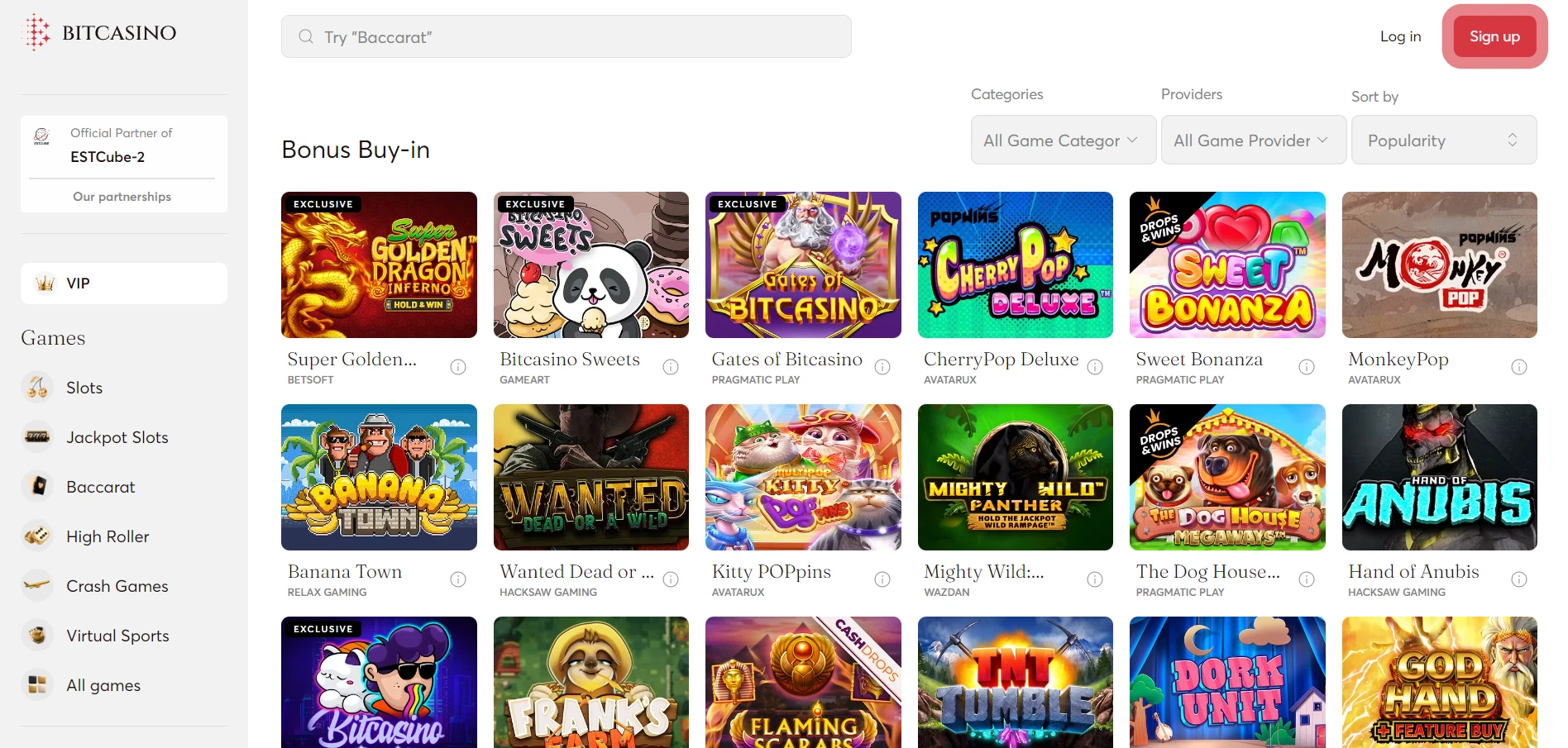Image resolution: width=1568 pixels, height=748 pixels.
Task: Open Mighty Wild Panther thumbnail
Action: [1016, 478]
